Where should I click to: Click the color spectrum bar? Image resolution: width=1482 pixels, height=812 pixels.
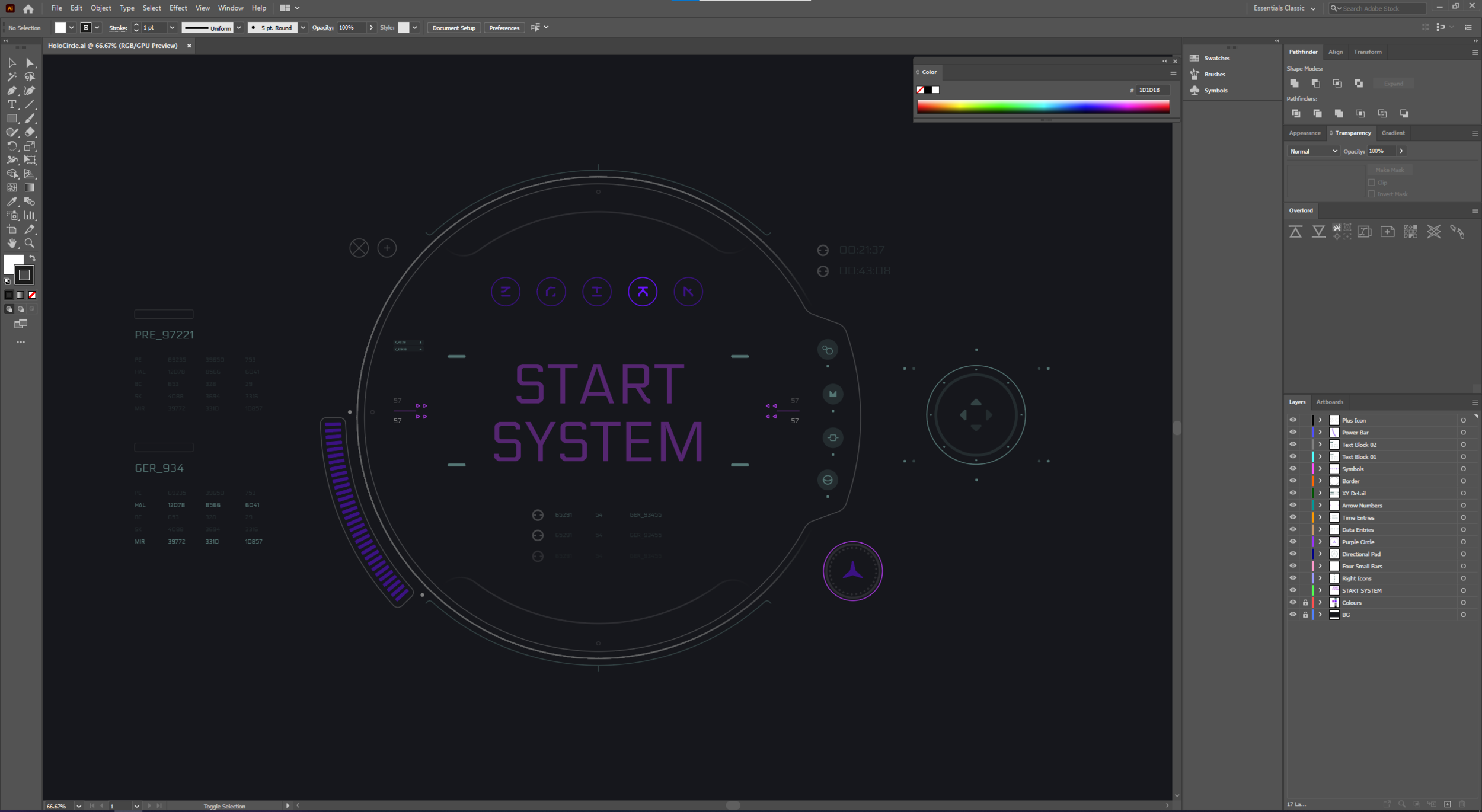pos(1043,107)
